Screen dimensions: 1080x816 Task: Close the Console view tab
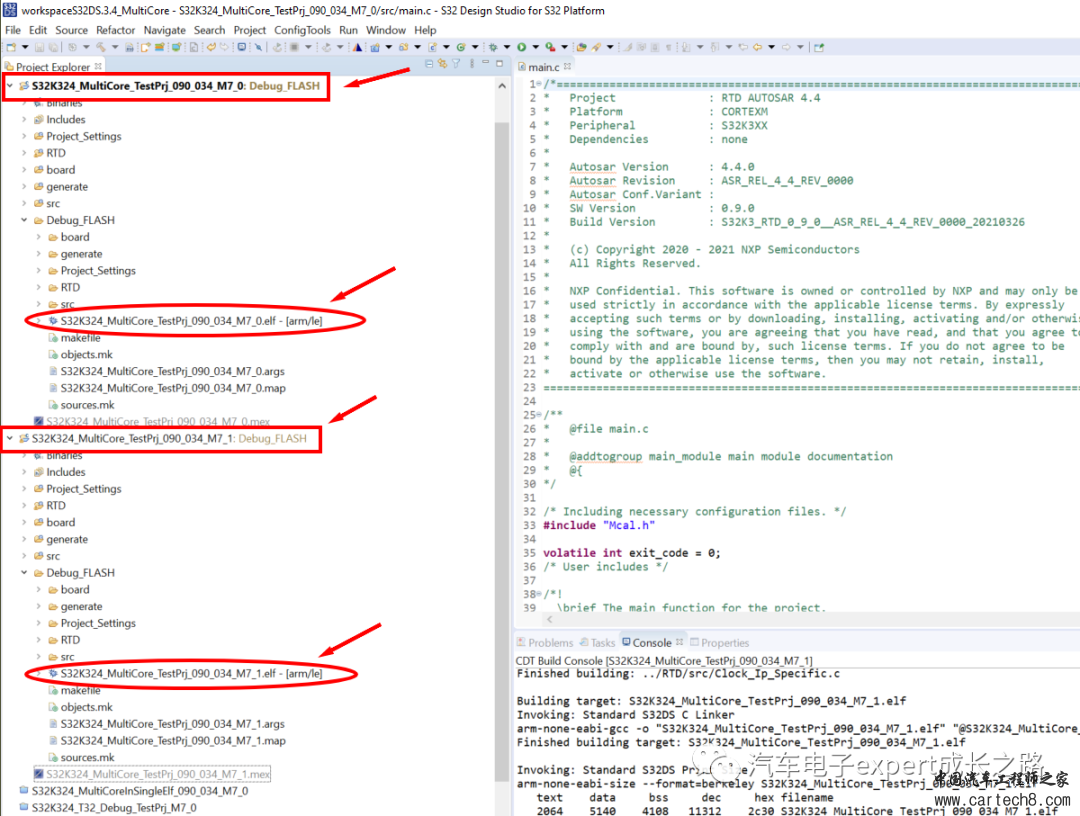click(x=680, y=642)
